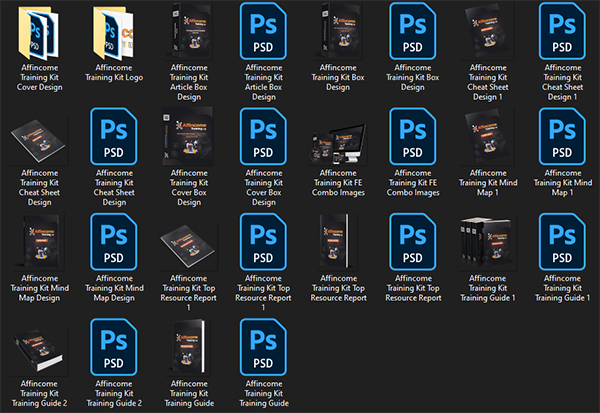Select the Cheat Sheet Design 1 PSD icon
Image resolution: width=600 pixels, height=413 pixels.
pos(562,31)
